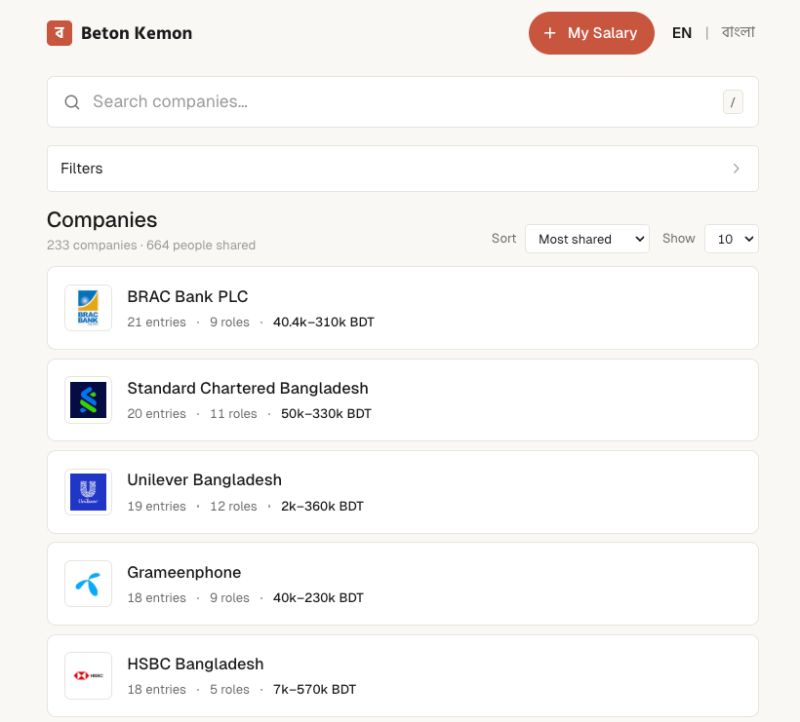Click the Beton Kemon red logo icon
The image size is (800, 722).
(x=59, y=33)
